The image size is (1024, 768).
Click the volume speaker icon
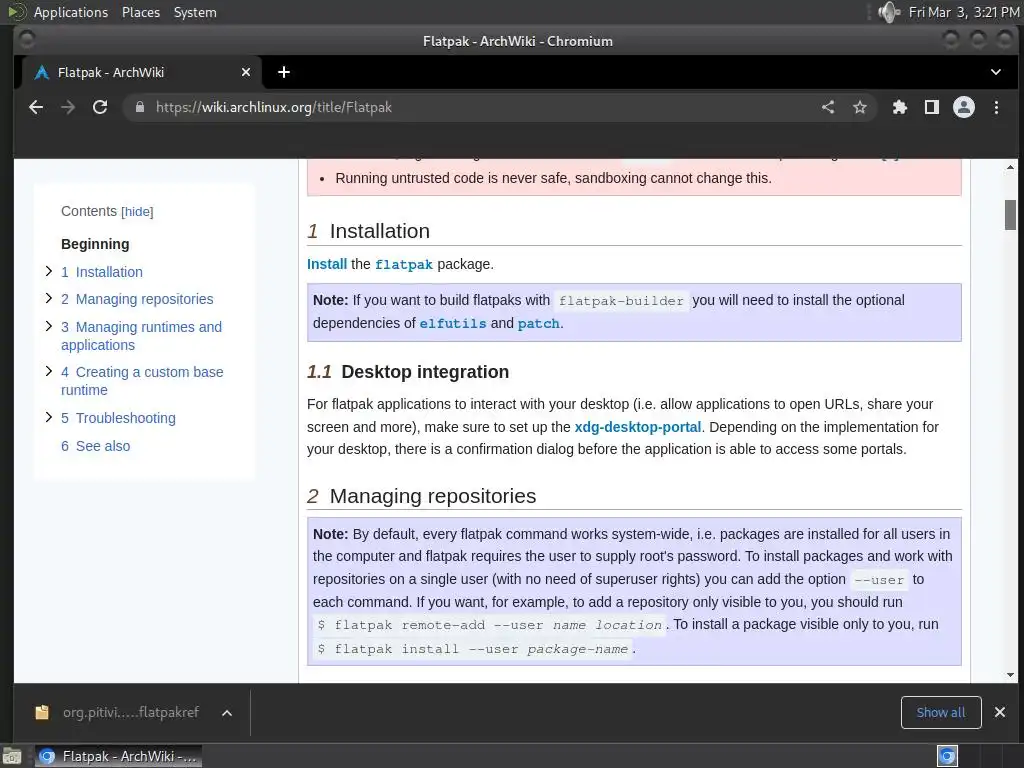tap(888, 12)
